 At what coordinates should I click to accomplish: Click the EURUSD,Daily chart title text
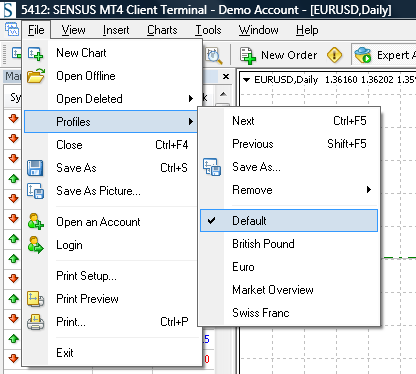pyautogui.click(x=286, y=80)
